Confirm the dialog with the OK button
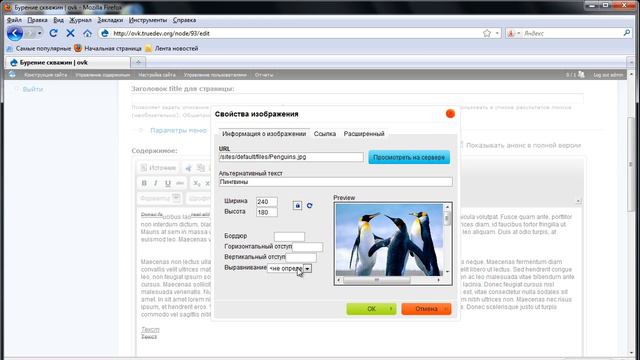640x360 pixels. click(x=371, y=309)
